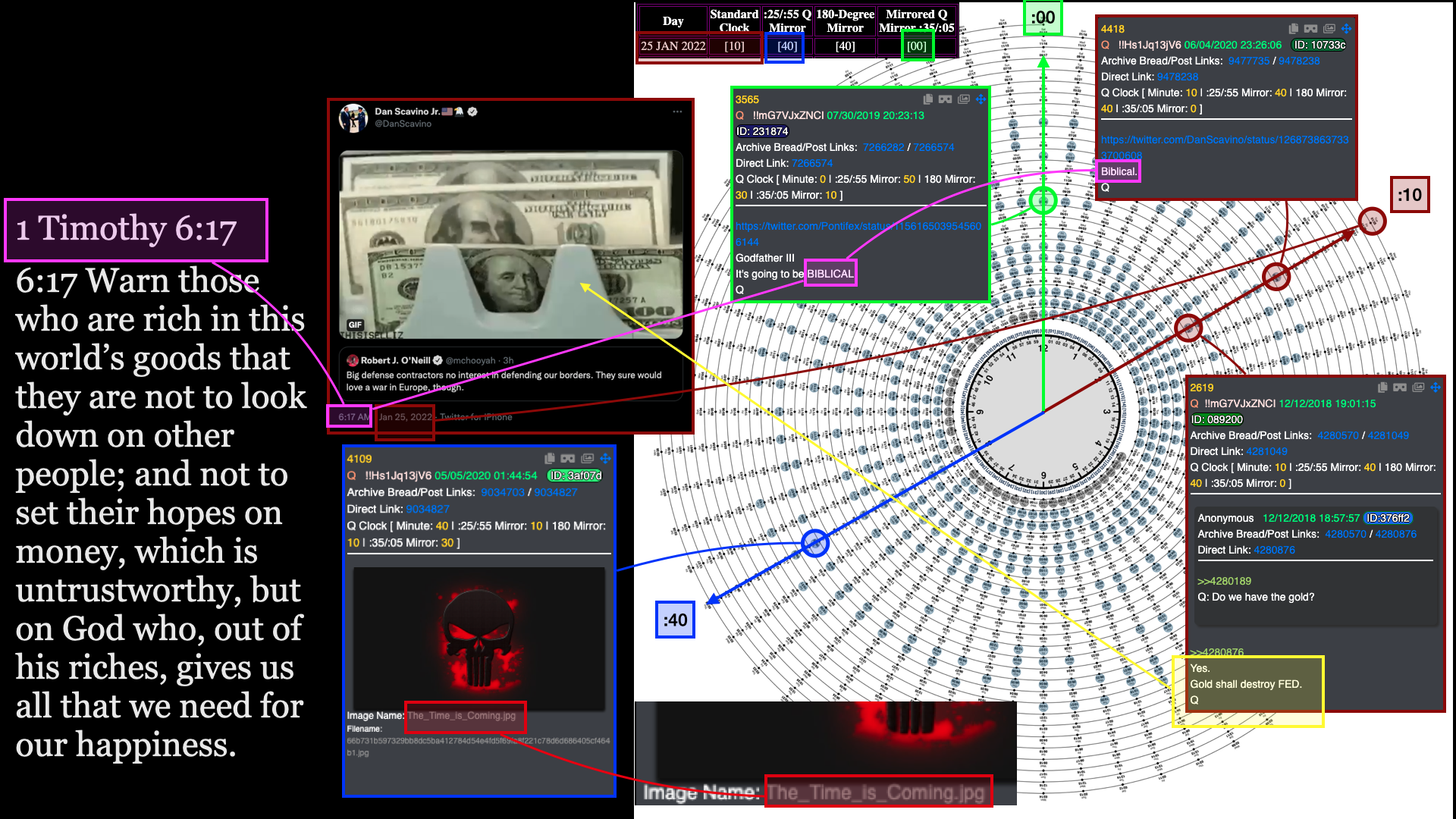Viewport: 1456px width, 819px height.
Task: Open the twitter.com/Pontifex status link in post 3565
Action: [x=858, y=234]
